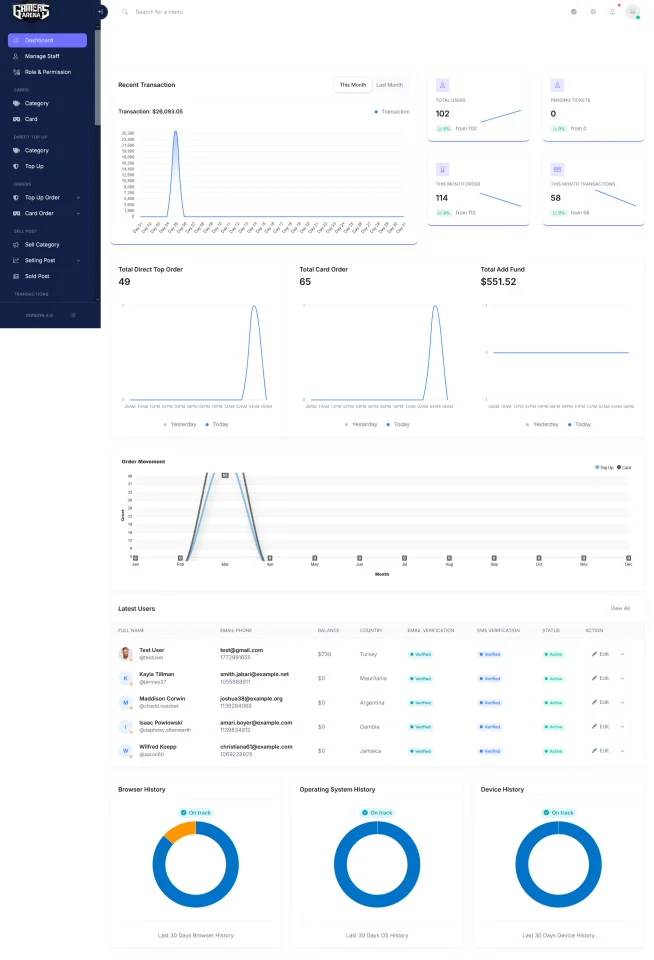654x960 pixels.
Task: Click the gear icon in top header
Action: 593,12
